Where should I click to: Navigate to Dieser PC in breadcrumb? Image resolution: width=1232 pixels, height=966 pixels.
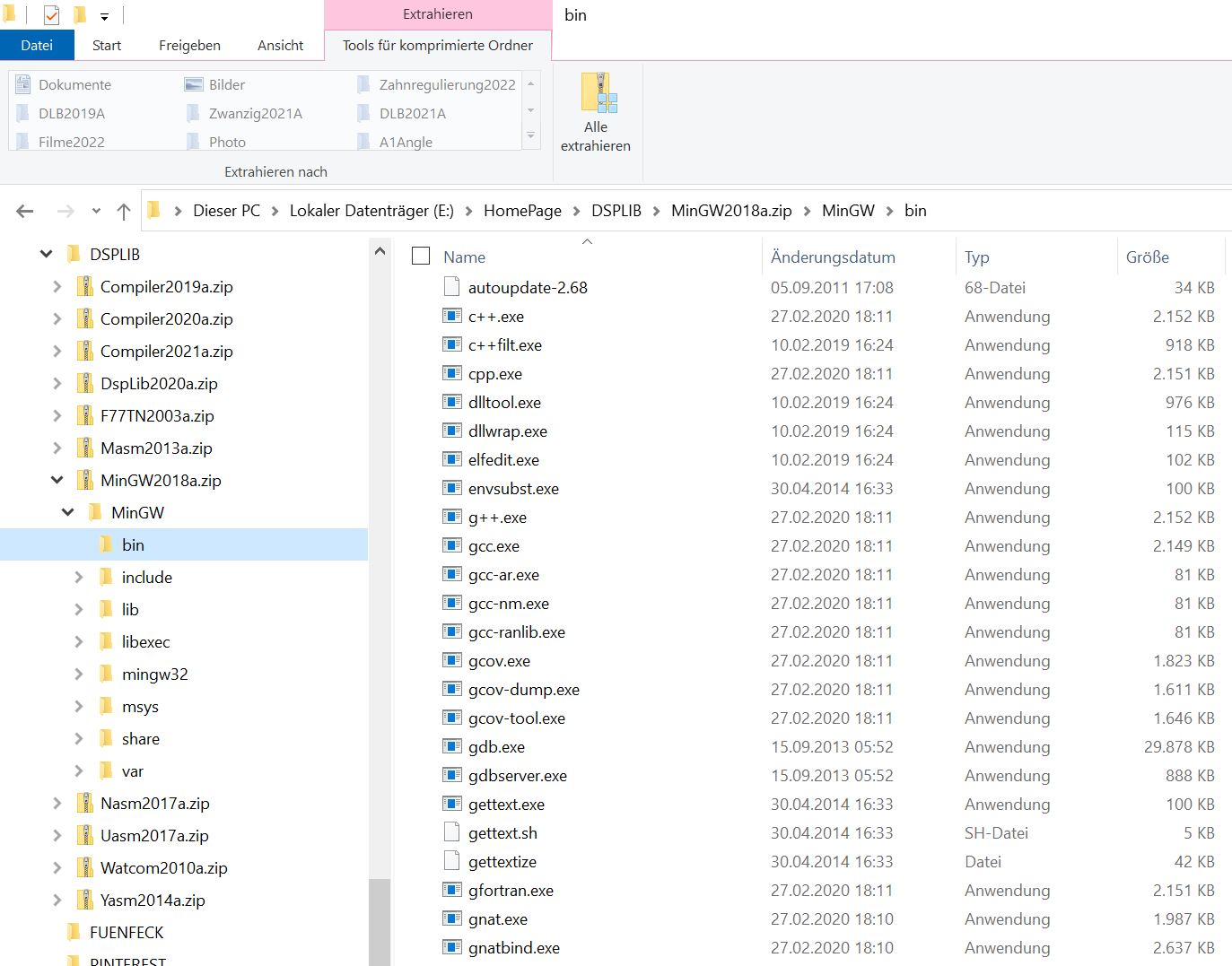226,211
